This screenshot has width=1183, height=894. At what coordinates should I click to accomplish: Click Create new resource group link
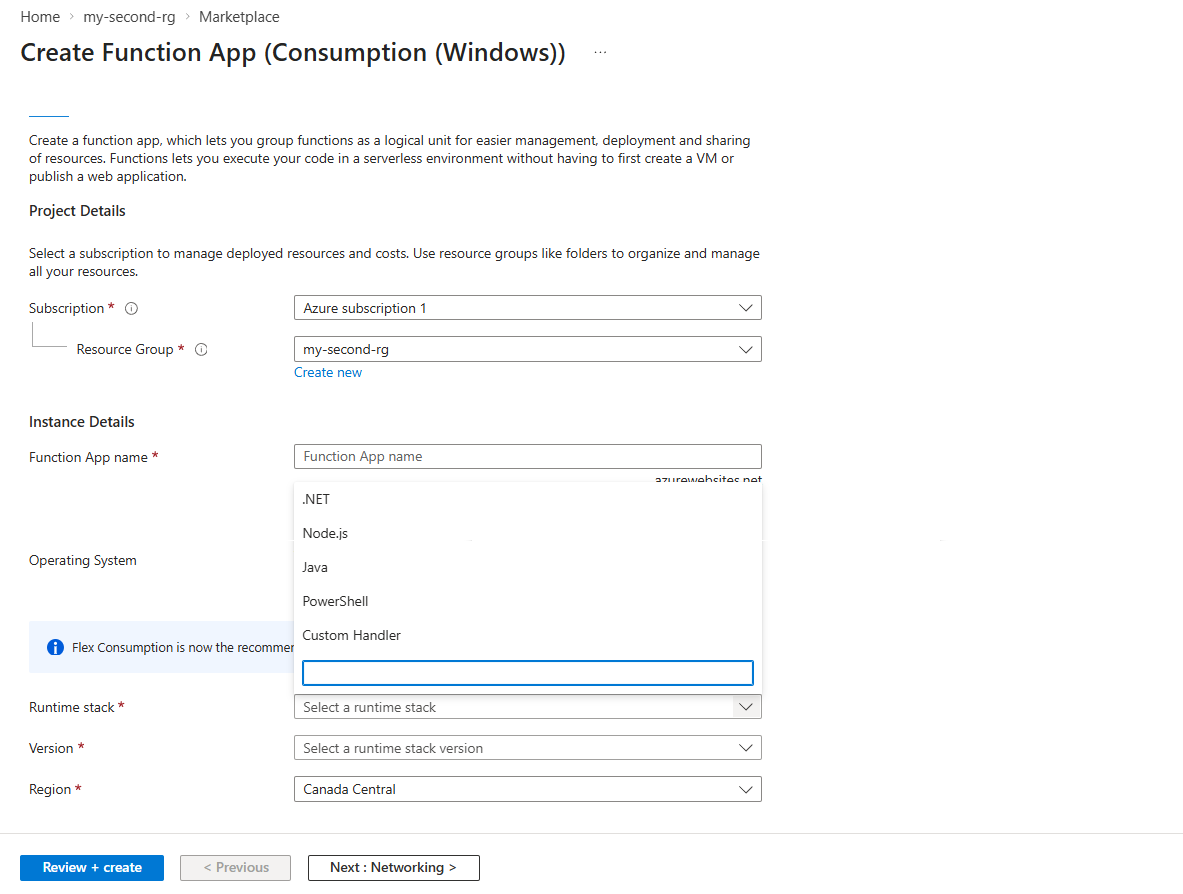328,373
